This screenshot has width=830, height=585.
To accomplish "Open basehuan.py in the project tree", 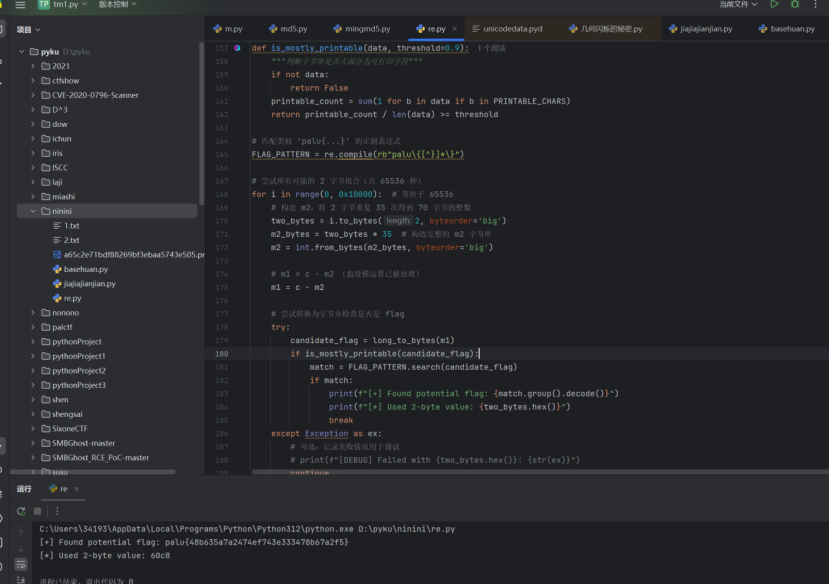I will pos(80,269).
